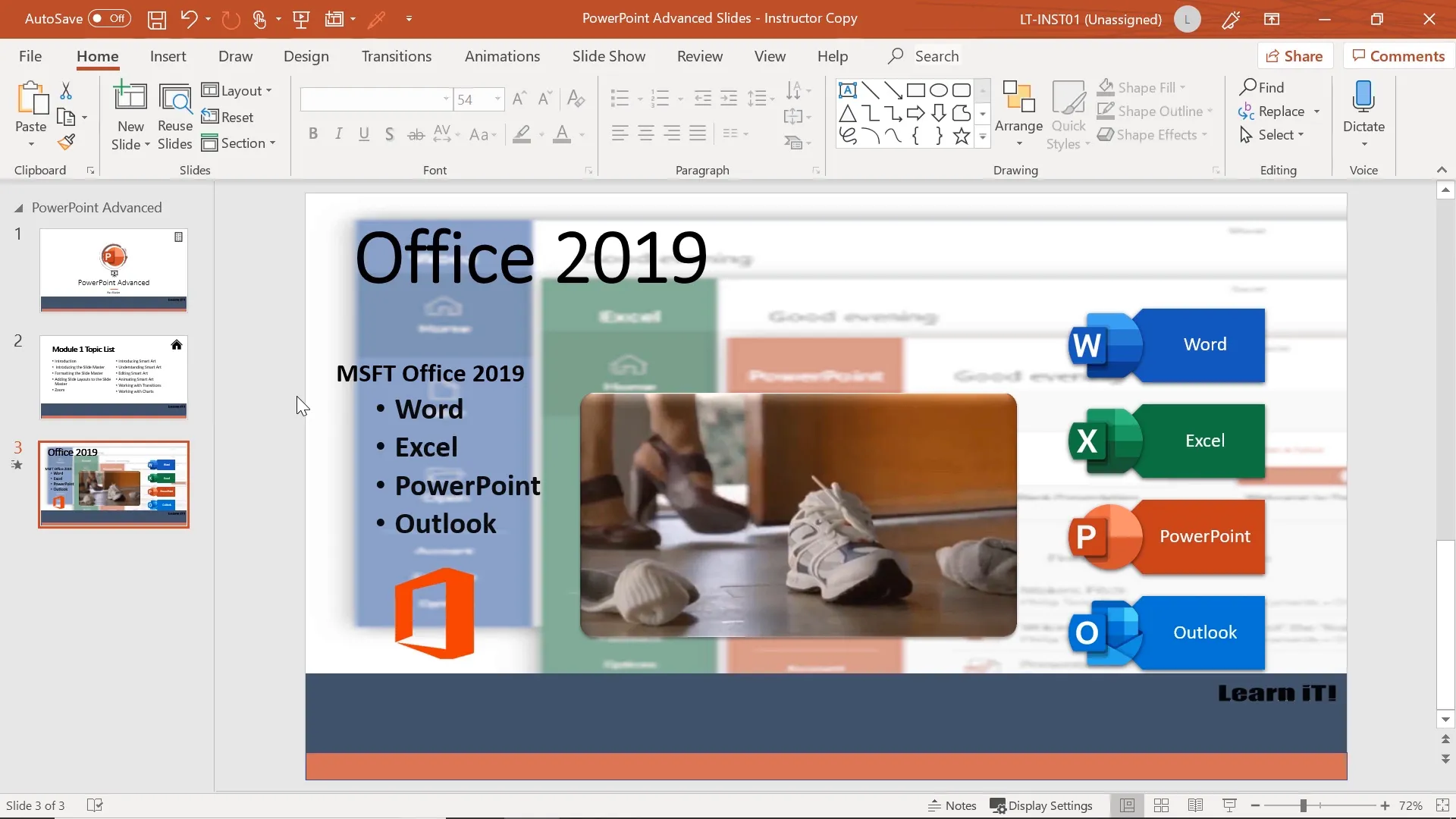
Task: Toggle Center text alignment
Action: pyautogui.click(x=646, y=133)
